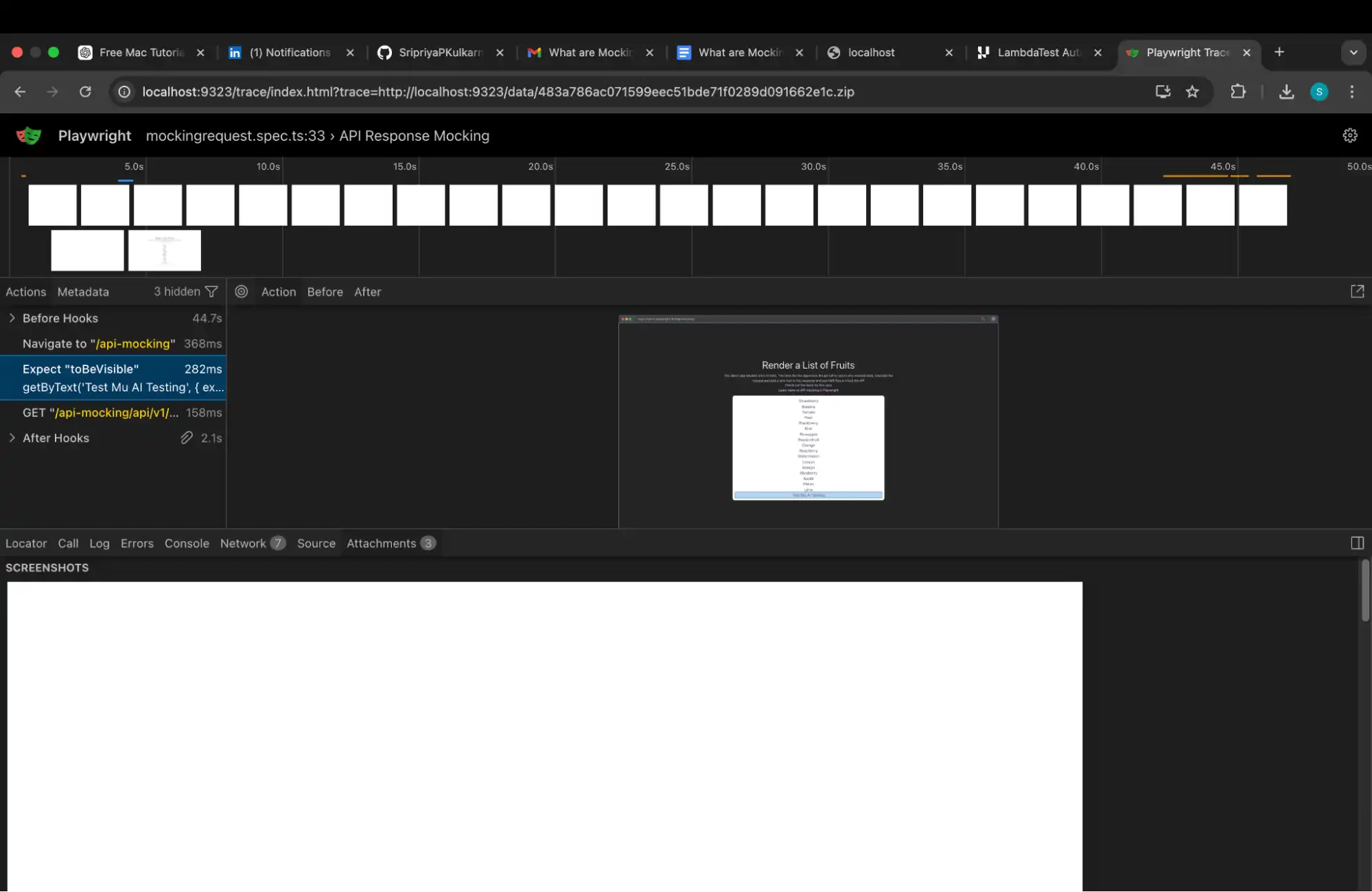This screenshot has height=892, width=1372.
Task: Click the 3 hidden filter label
Action: point(177,292)
